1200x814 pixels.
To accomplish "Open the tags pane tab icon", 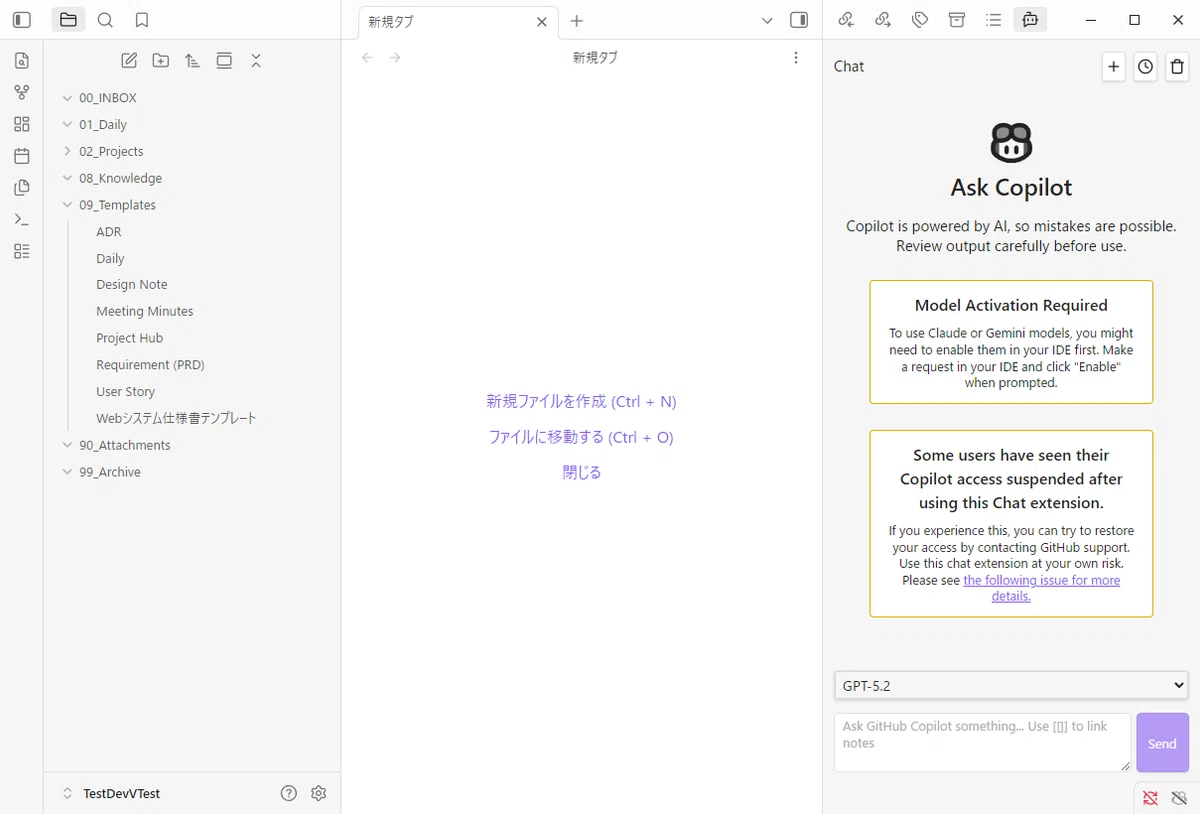I will [x=920, y=20].
